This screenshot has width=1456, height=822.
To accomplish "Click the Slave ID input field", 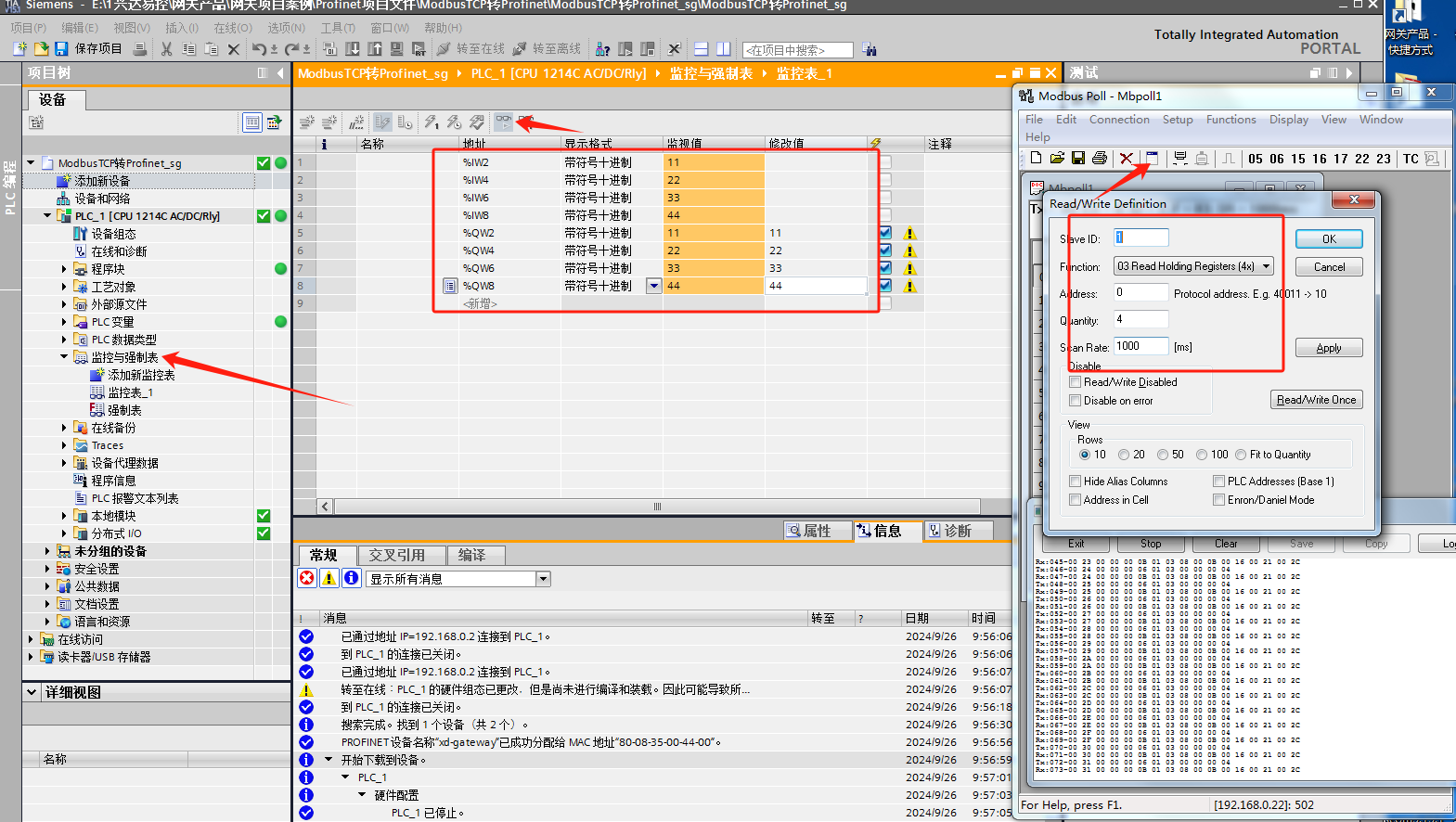I will tap(1140, 238).
